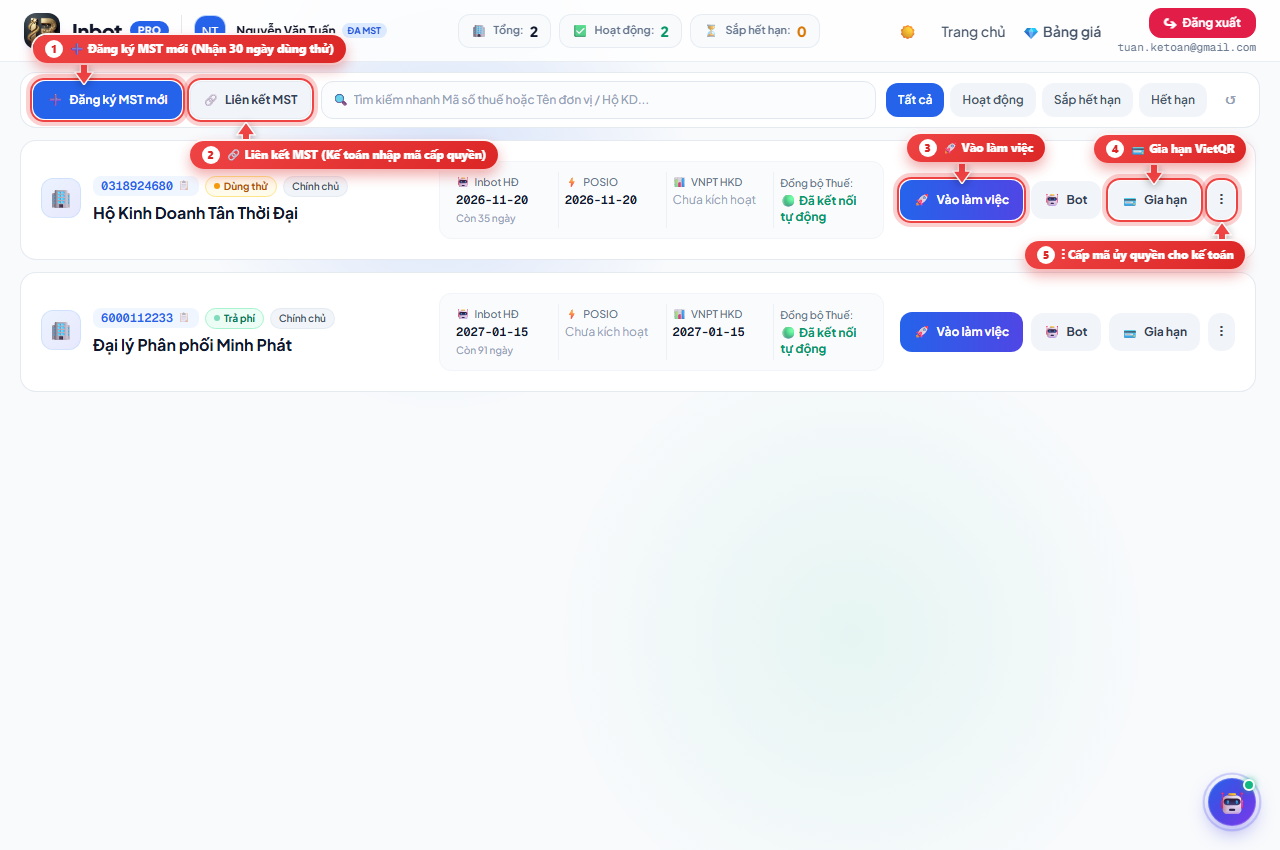The height and width of the screenshot is (850, 1280).
Task: Click building icon of Đại lý Phân phối Minh Phát
Action: (x=61, y=330)
